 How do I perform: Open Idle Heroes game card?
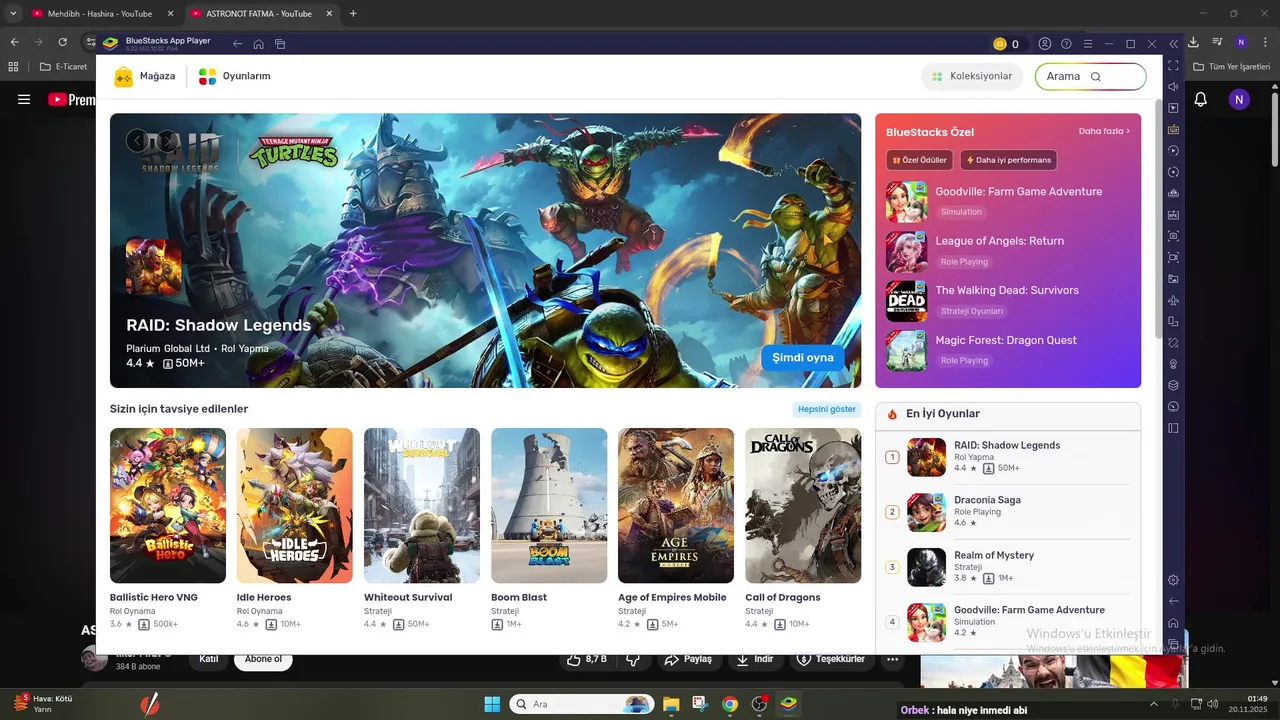click(295, 530)
